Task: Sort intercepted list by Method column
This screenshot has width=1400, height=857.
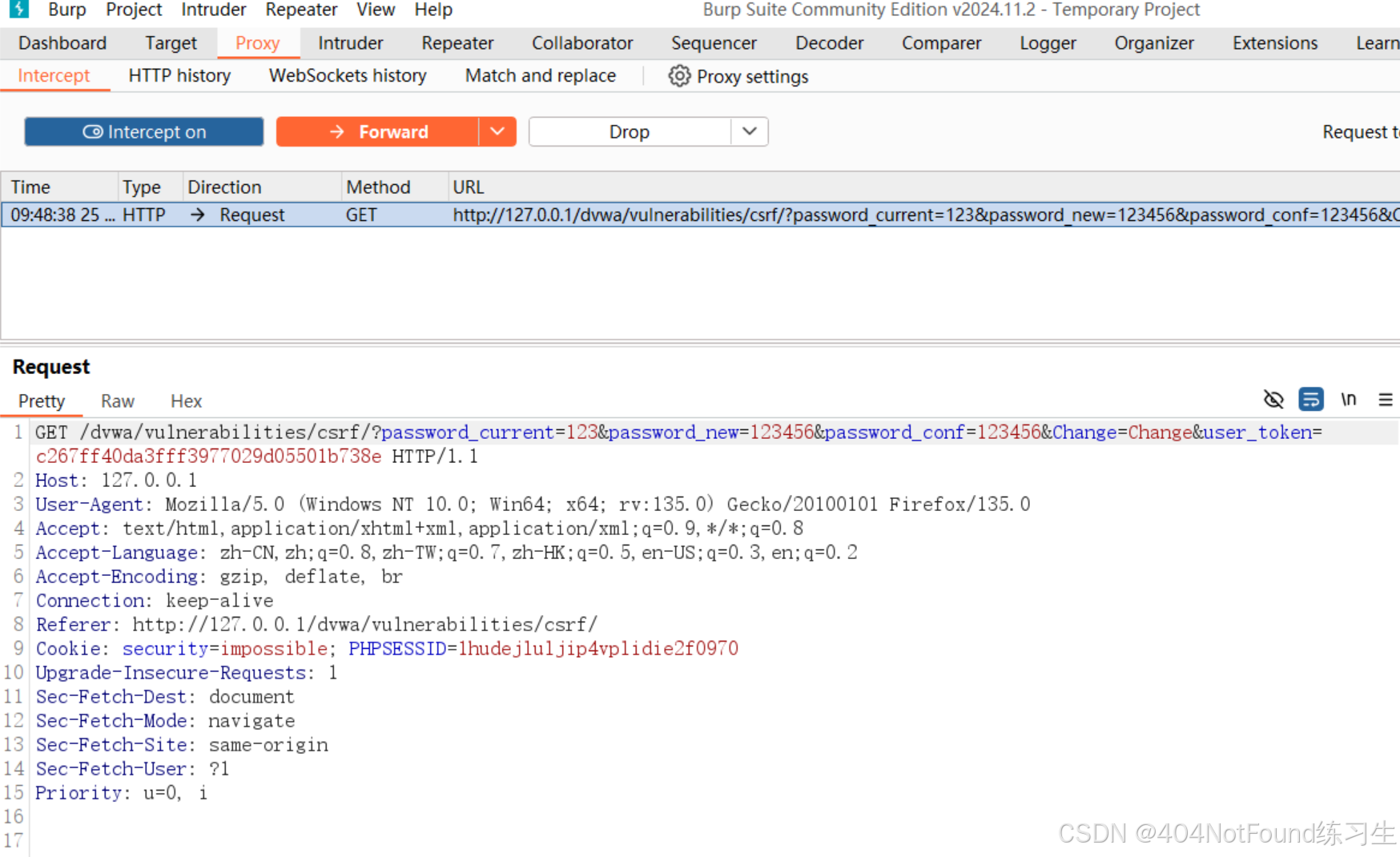Action: pos(394,187)
